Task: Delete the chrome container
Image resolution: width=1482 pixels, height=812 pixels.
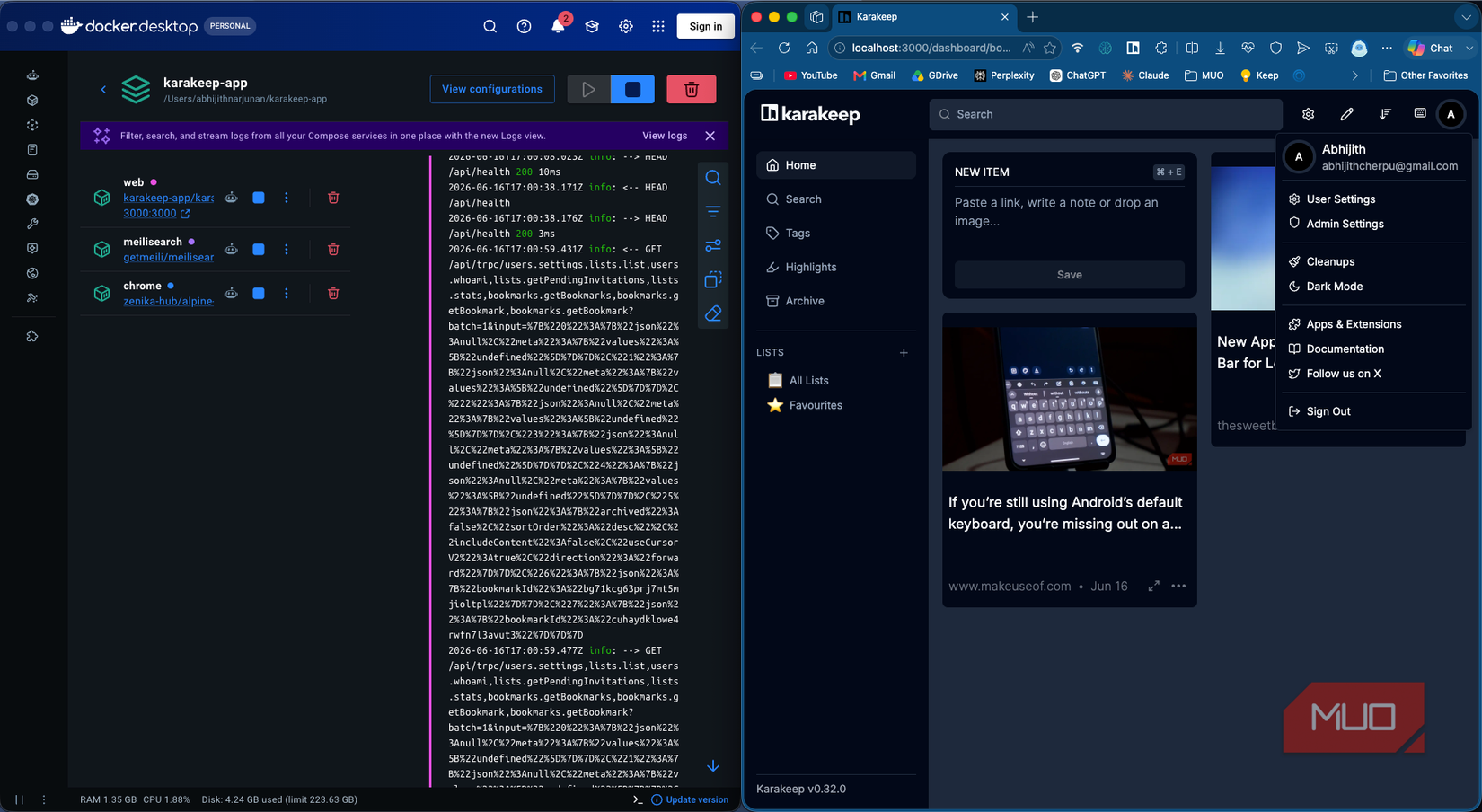Action: coord(333,294)
